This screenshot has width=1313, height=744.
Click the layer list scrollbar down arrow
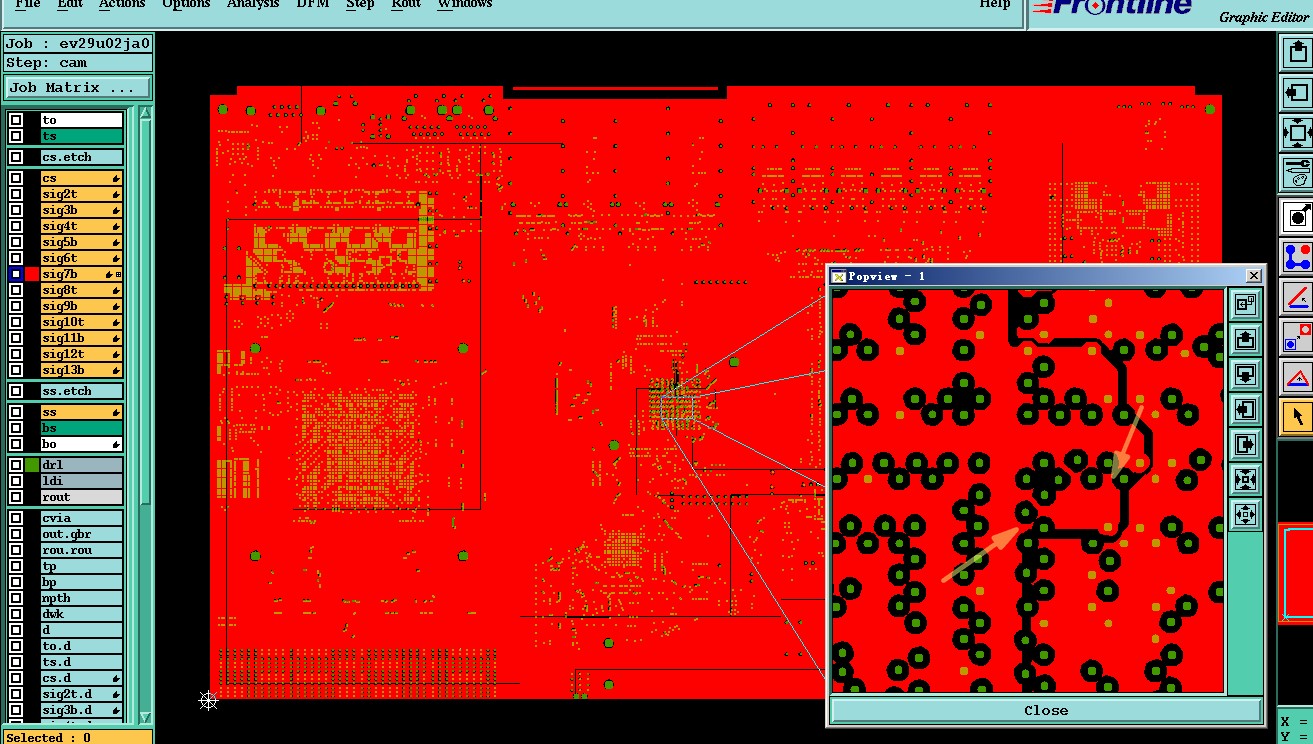pyautogui.click(x=145, y=717)
